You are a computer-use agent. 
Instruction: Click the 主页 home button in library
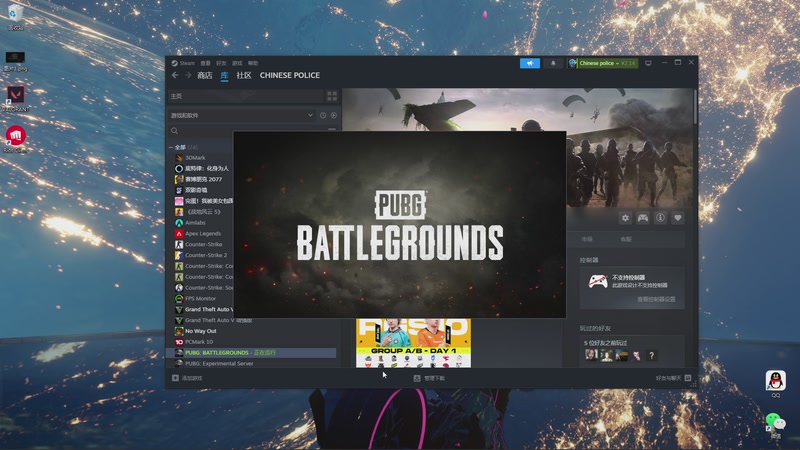[245, 96]
